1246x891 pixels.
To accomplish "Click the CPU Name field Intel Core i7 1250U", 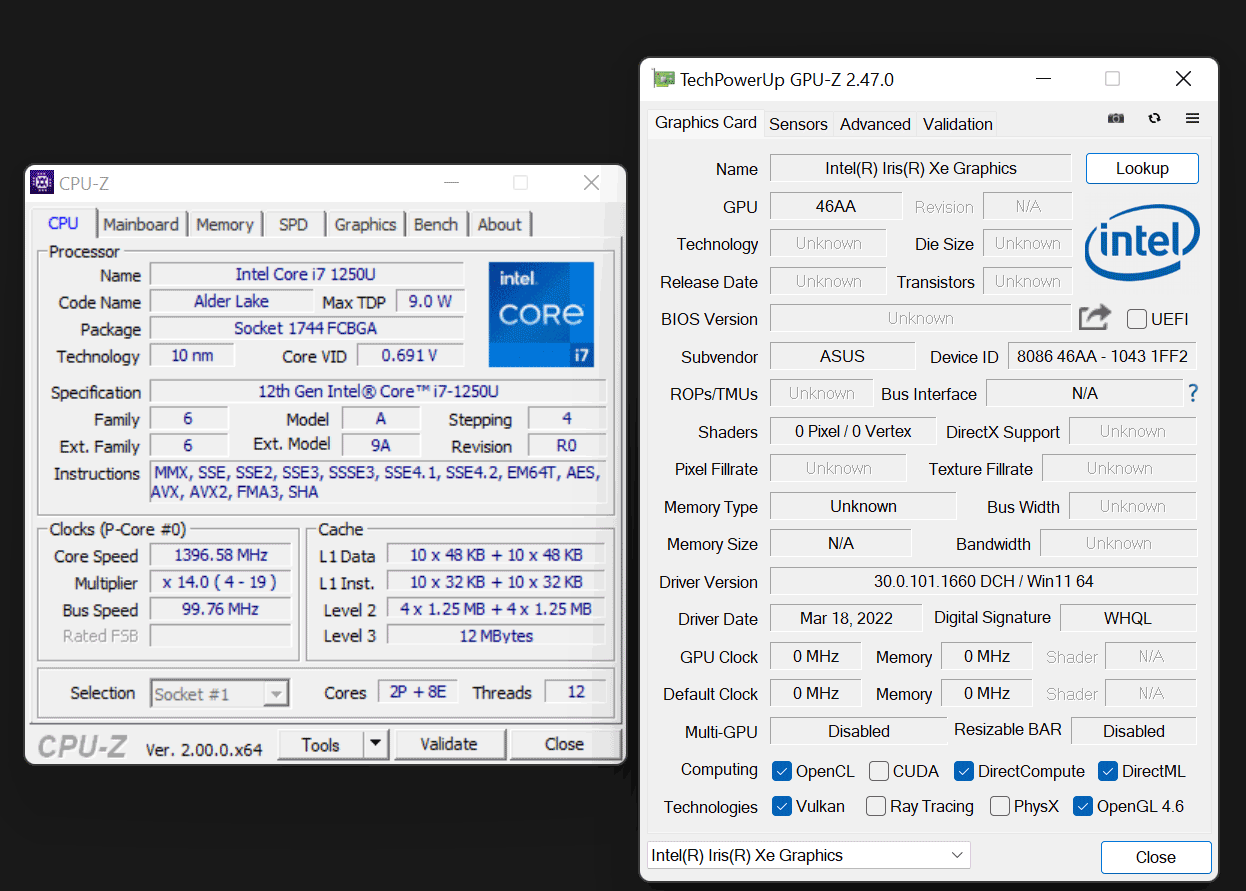I will (x=307, y=274).
